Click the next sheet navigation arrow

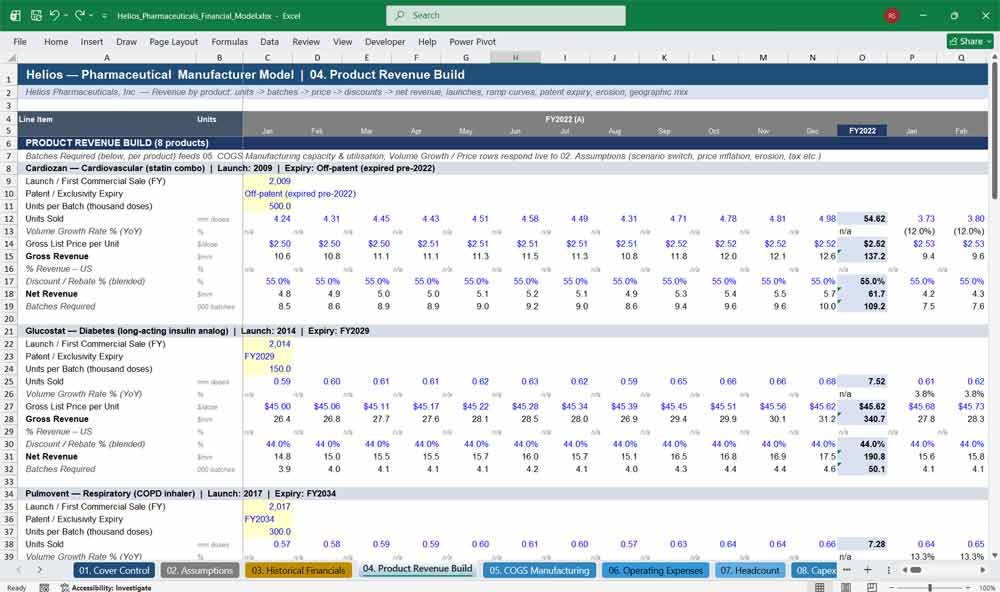point(40,570)
